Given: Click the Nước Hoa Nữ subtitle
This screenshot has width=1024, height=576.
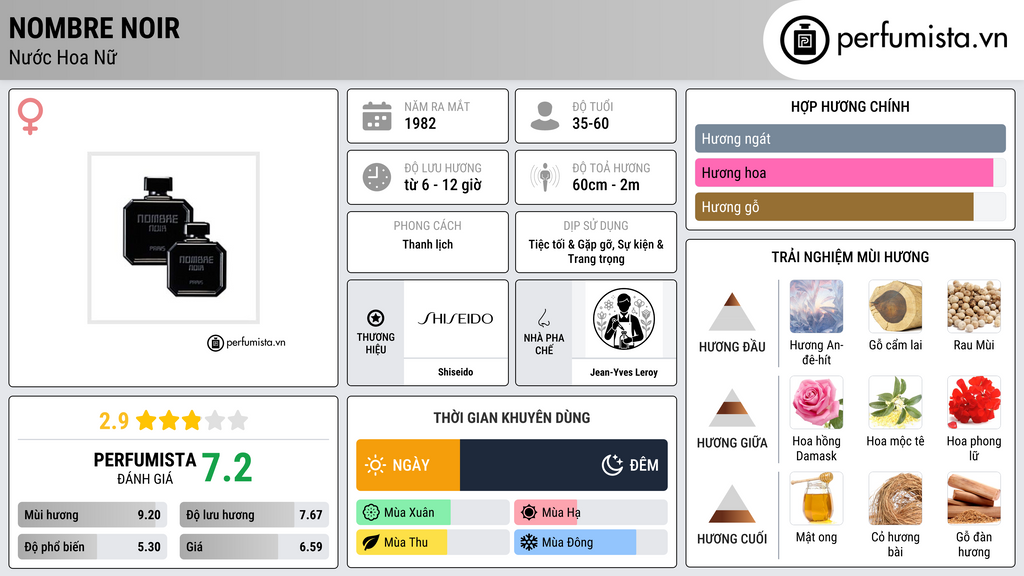Looking at the screenshot, I should (63, 58).
